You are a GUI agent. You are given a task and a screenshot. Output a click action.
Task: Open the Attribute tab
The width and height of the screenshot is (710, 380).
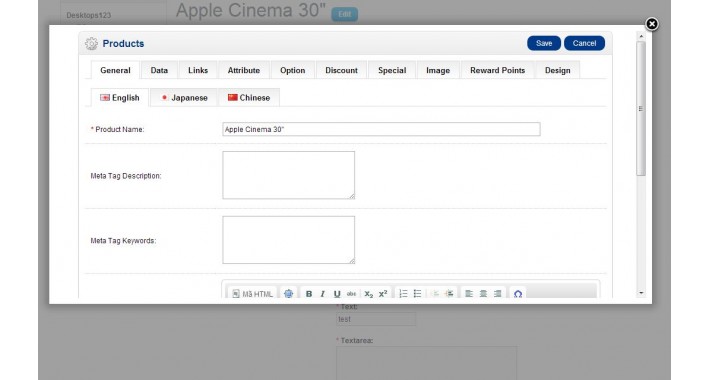coord(244,70)
